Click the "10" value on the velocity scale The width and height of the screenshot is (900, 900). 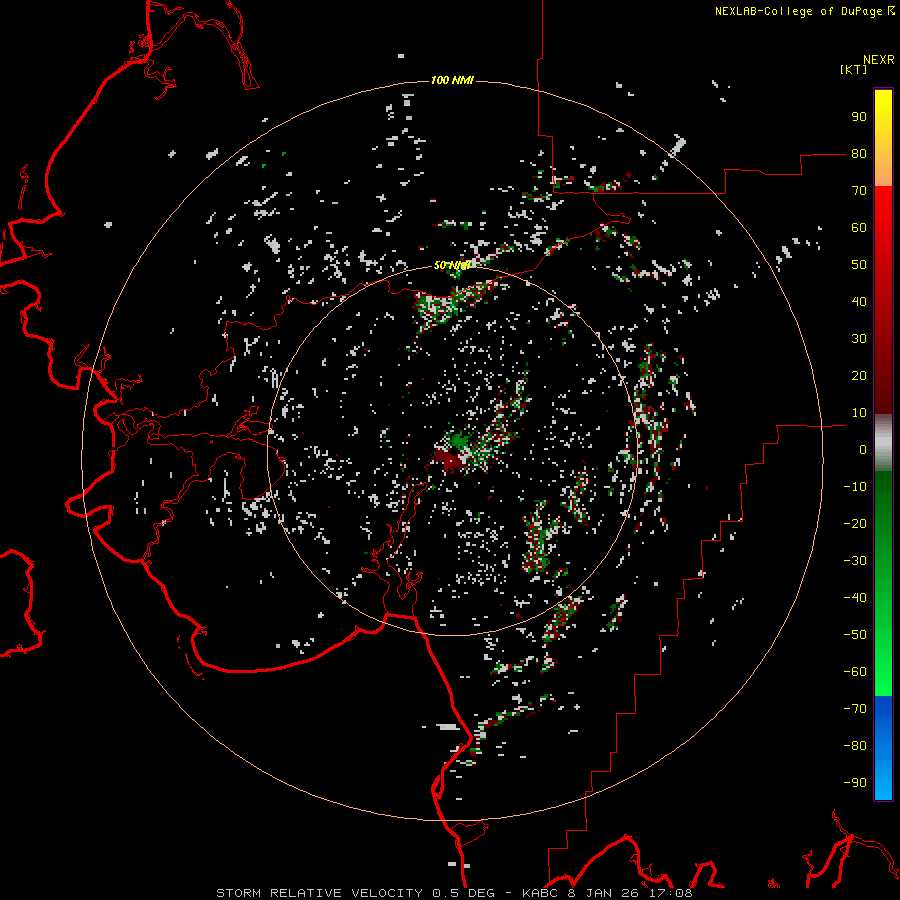[859, 413]
